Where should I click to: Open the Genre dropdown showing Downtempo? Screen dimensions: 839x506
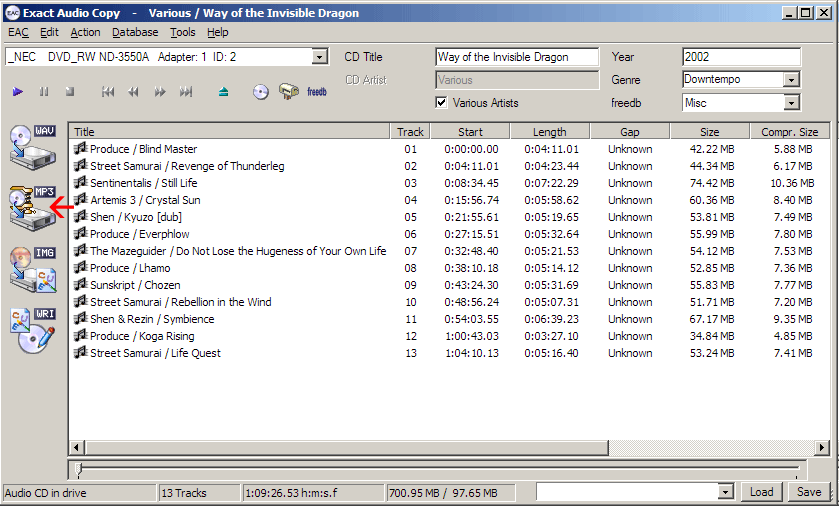pos(791,80)
